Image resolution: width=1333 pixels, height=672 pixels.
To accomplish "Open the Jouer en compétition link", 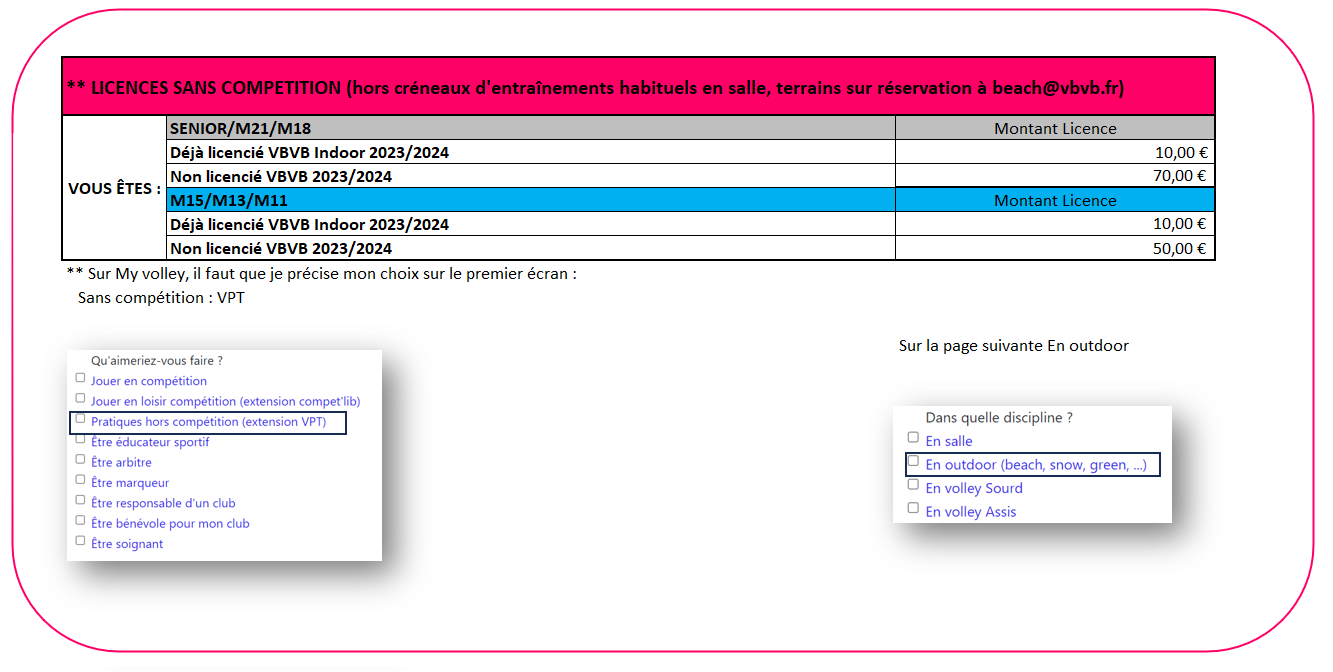I will tap(149, 381).
